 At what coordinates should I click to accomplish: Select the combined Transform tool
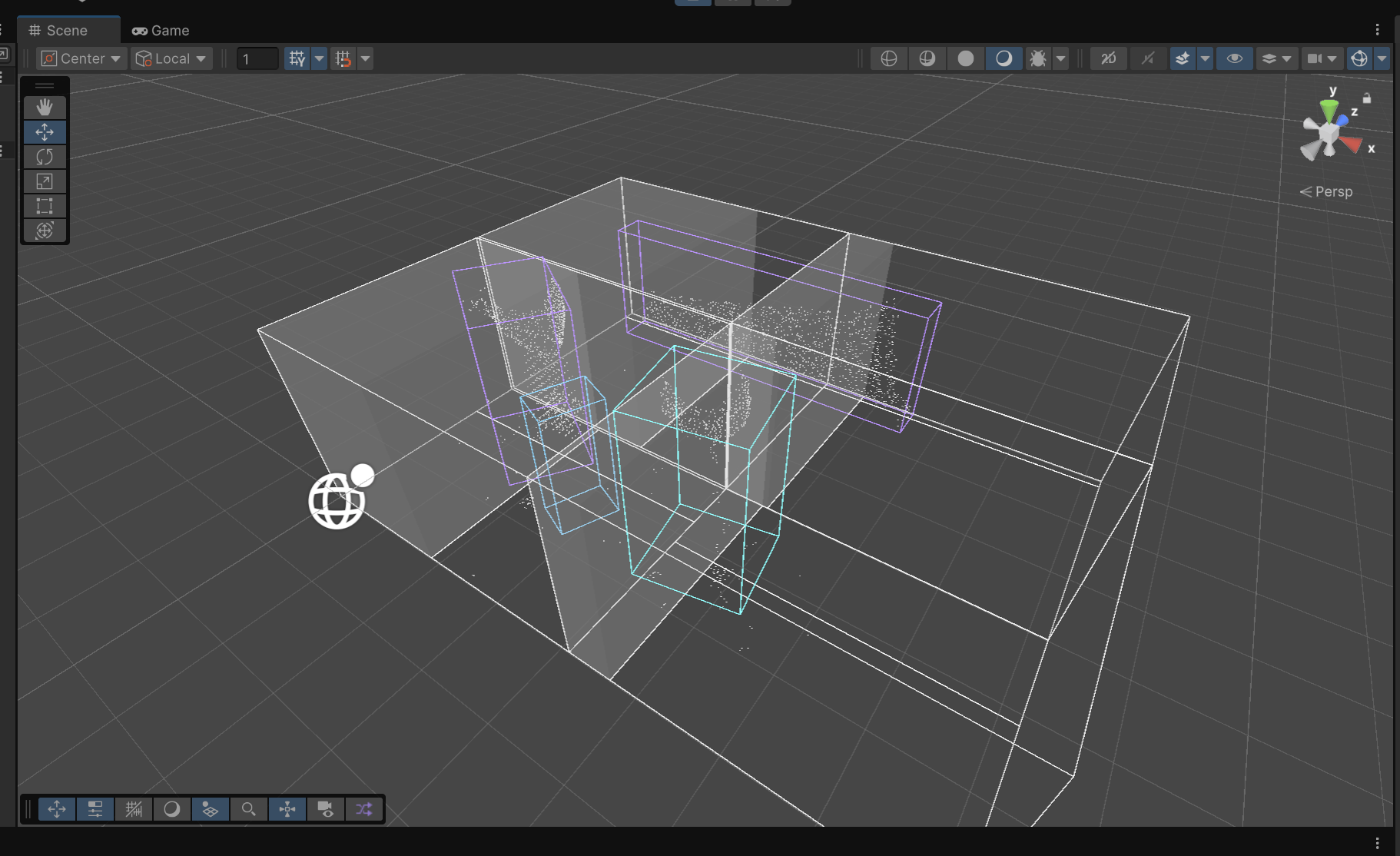[x=45, y=231]
